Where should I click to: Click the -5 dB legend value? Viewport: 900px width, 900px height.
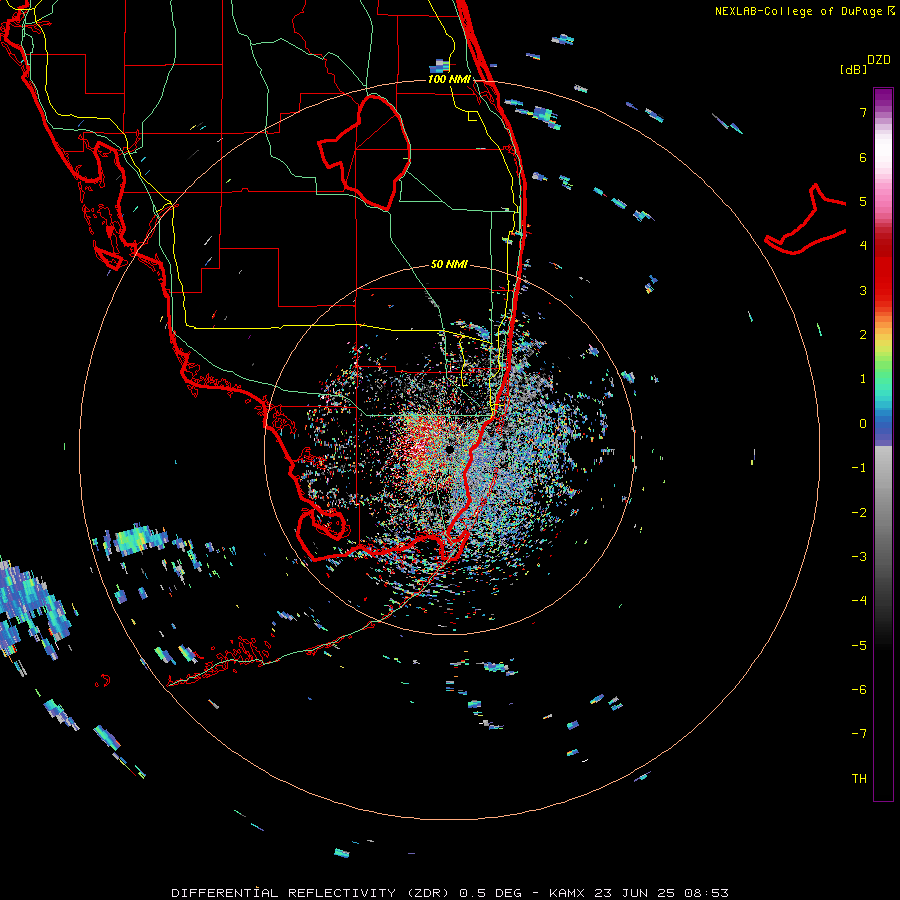859,646
